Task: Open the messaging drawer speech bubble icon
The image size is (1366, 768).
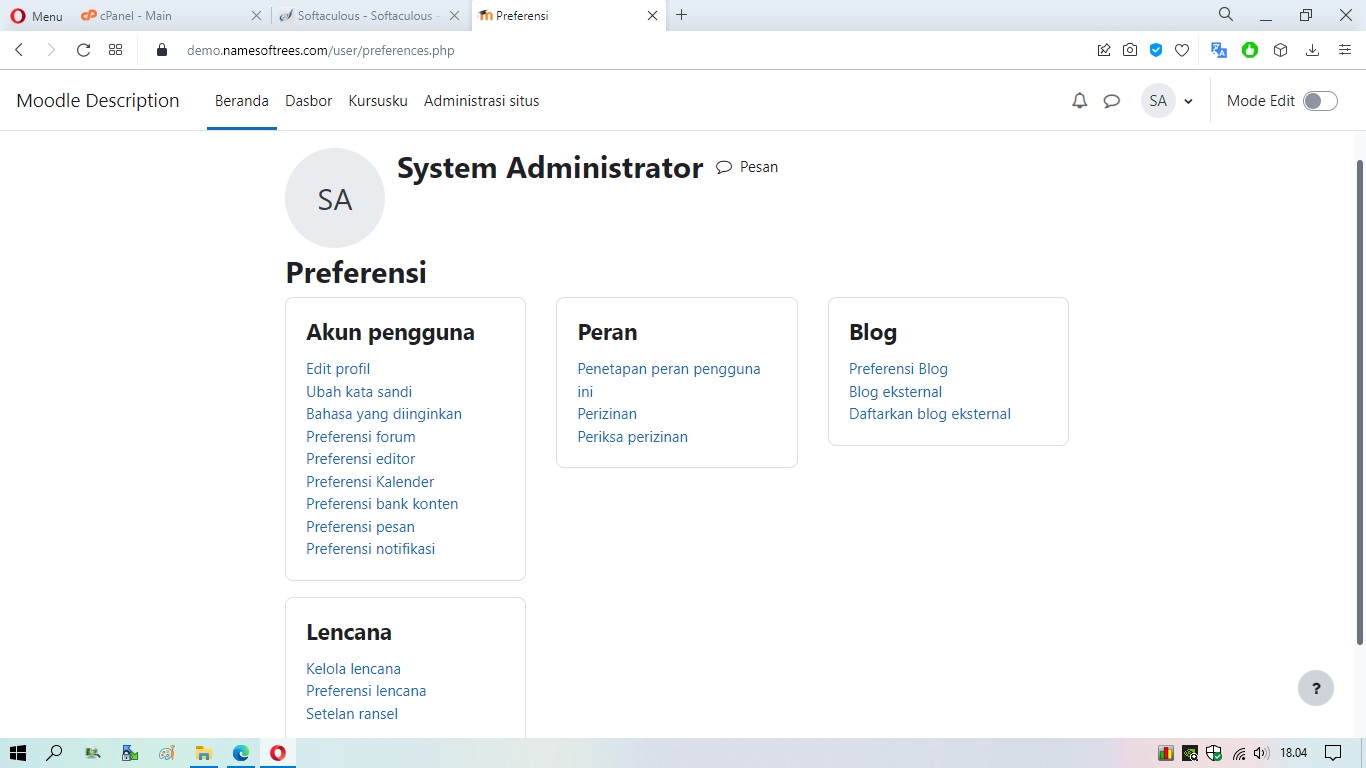Action: click(x=1111, y=101)
